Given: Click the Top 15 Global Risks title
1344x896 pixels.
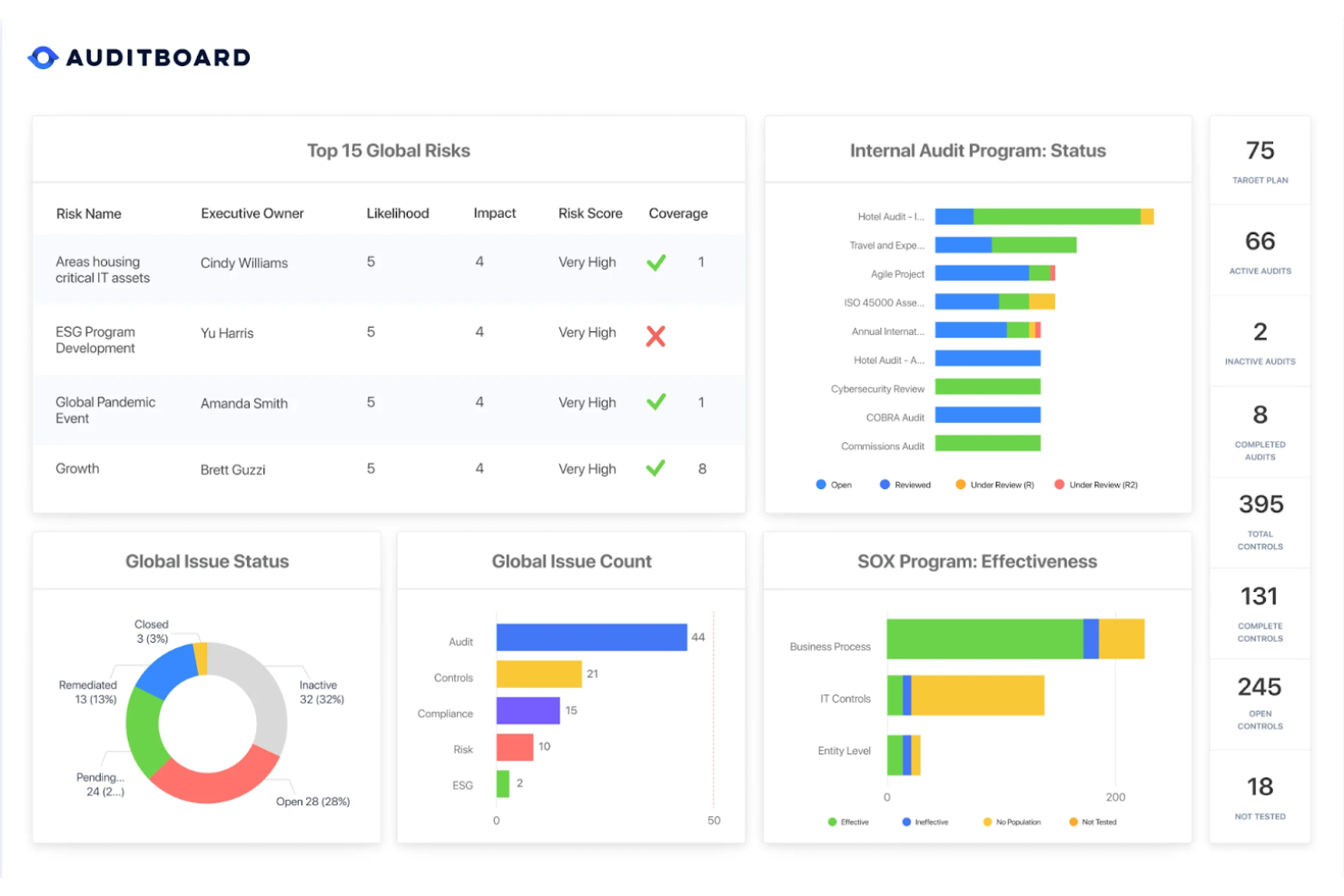Looking at the screenshot, I should tap(389, 151).
